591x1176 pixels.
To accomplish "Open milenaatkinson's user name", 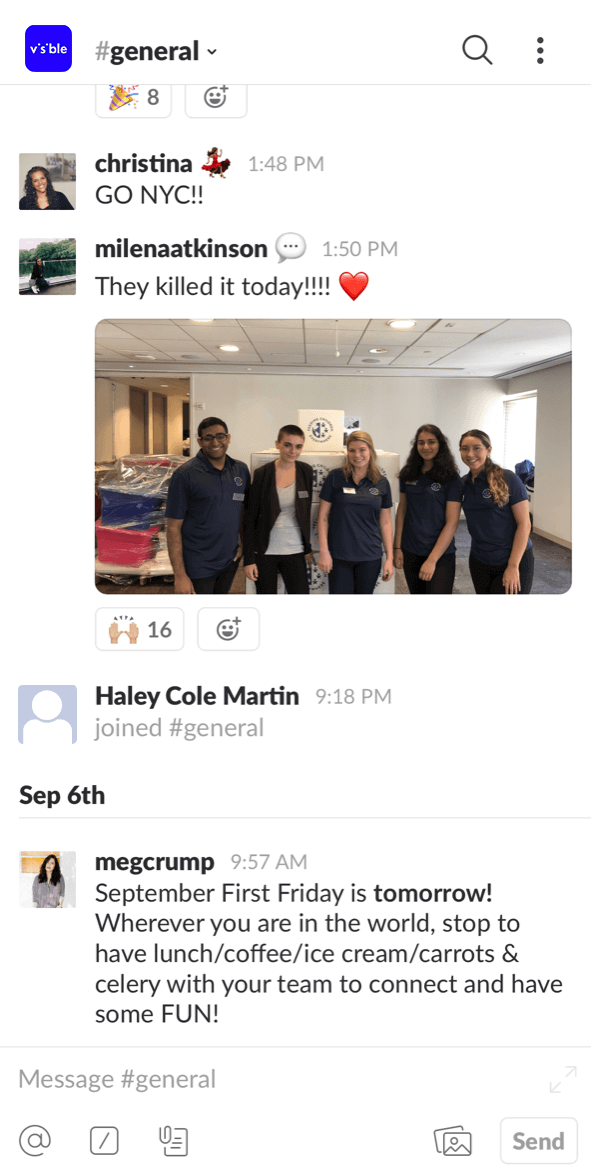I will point(182,248).
